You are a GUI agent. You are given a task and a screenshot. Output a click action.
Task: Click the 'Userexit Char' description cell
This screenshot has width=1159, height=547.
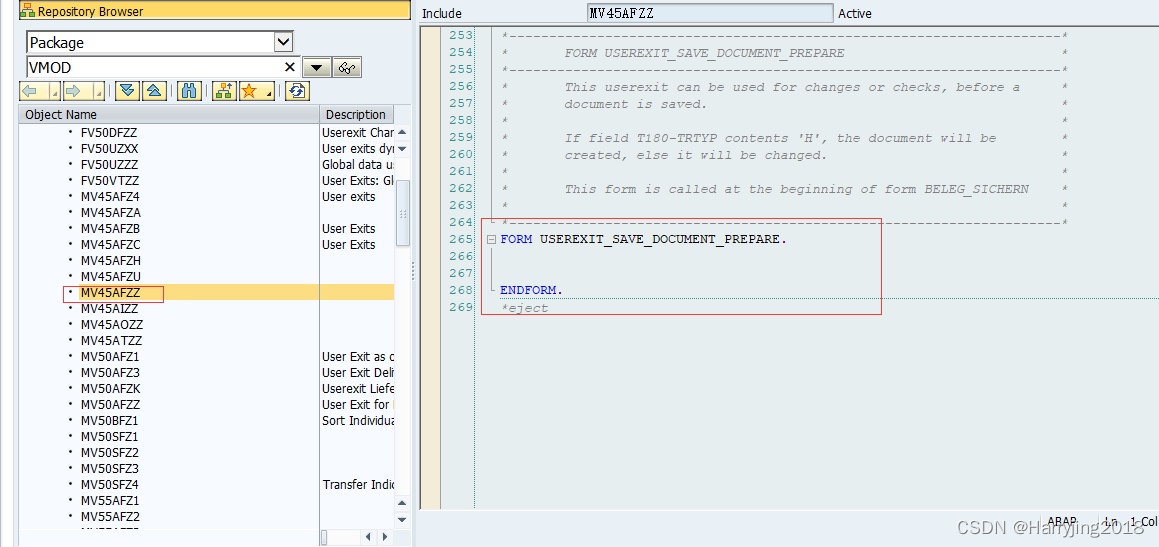click(x=358, y=133)
